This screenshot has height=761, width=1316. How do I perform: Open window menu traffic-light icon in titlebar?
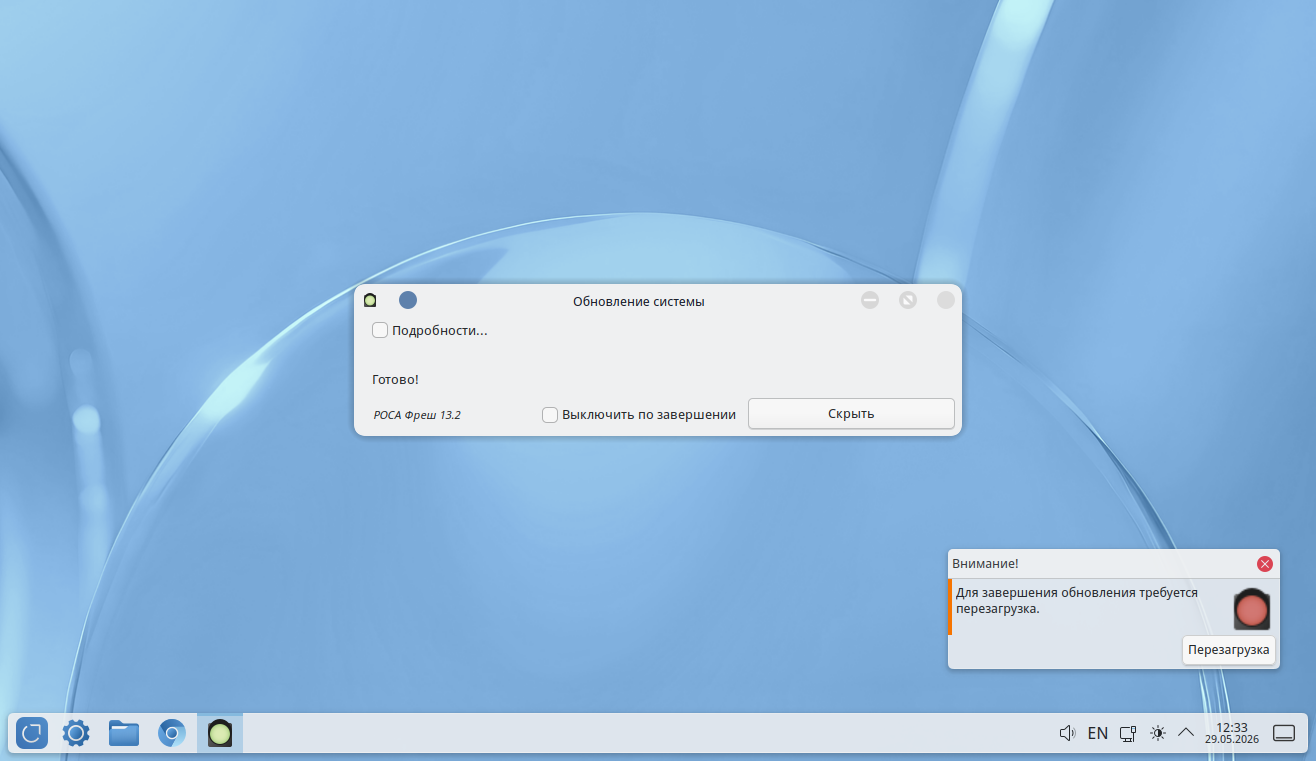coord(370,300)
